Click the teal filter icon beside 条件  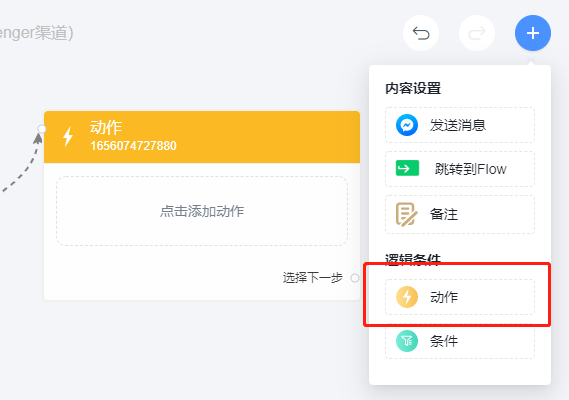point(407,341)
